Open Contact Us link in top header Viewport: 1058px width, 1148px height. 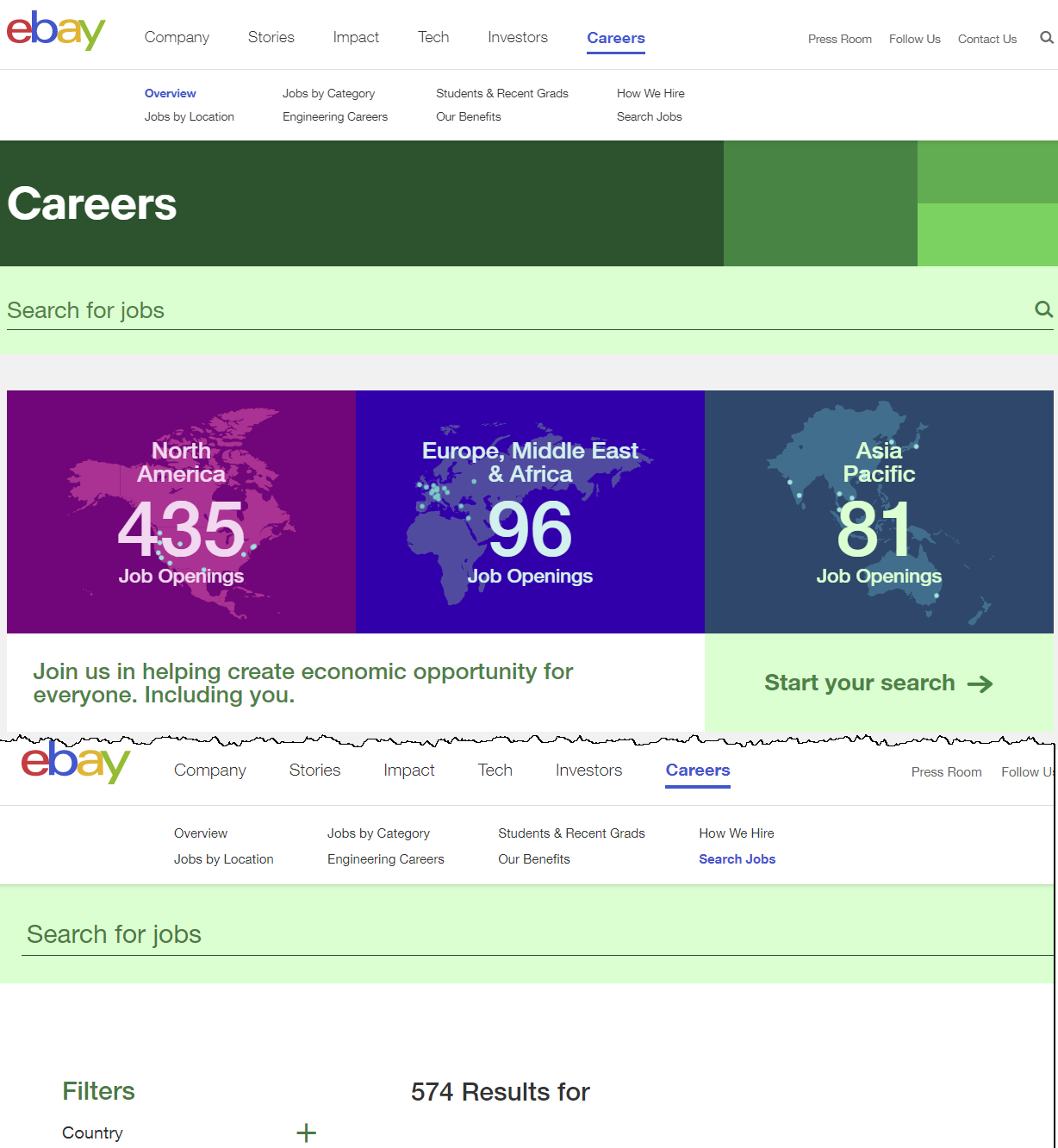(x=987, y=39)
